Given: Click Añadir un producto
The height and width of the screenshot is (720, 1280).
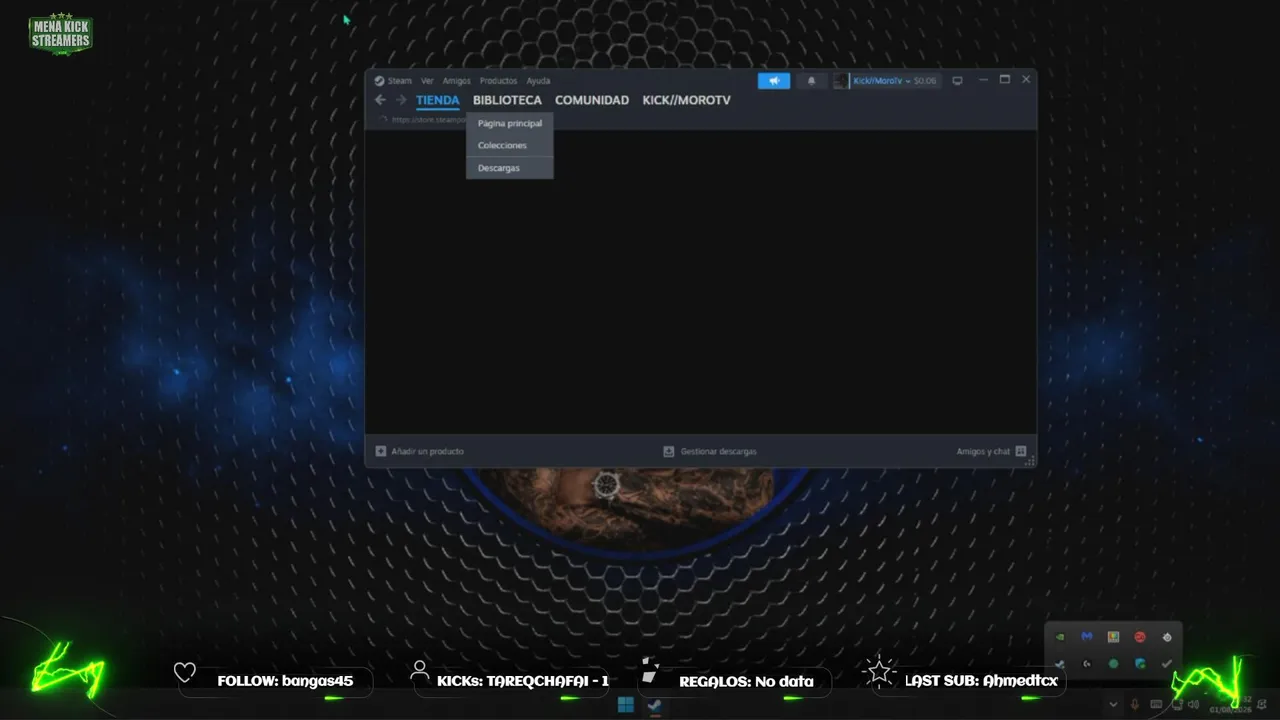Looking at the screenshot, I should tap(427, 452).
